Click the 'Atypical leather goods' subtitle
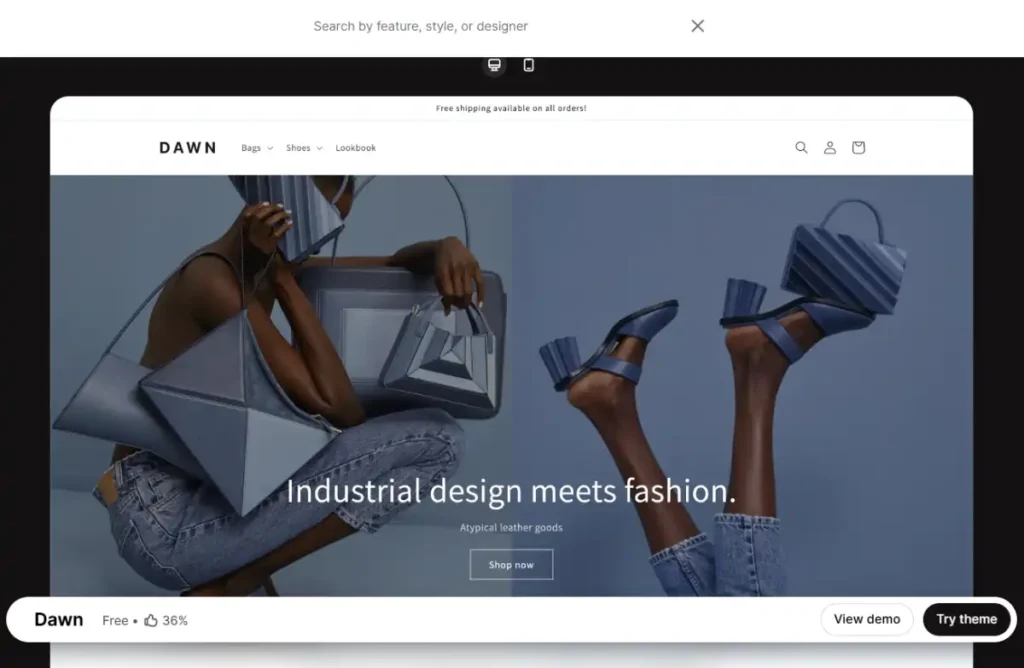 511,528
